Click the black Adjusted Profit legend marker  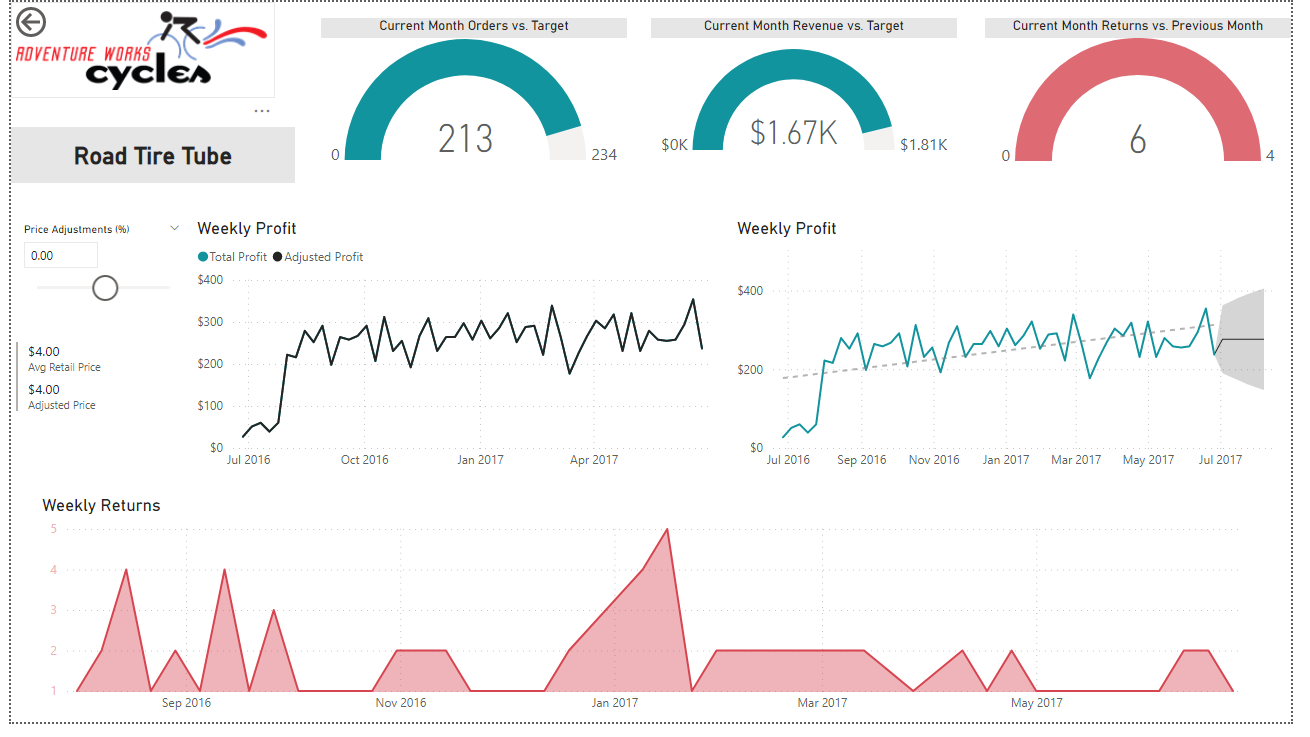pyautogui.click(x=276, y=256)
